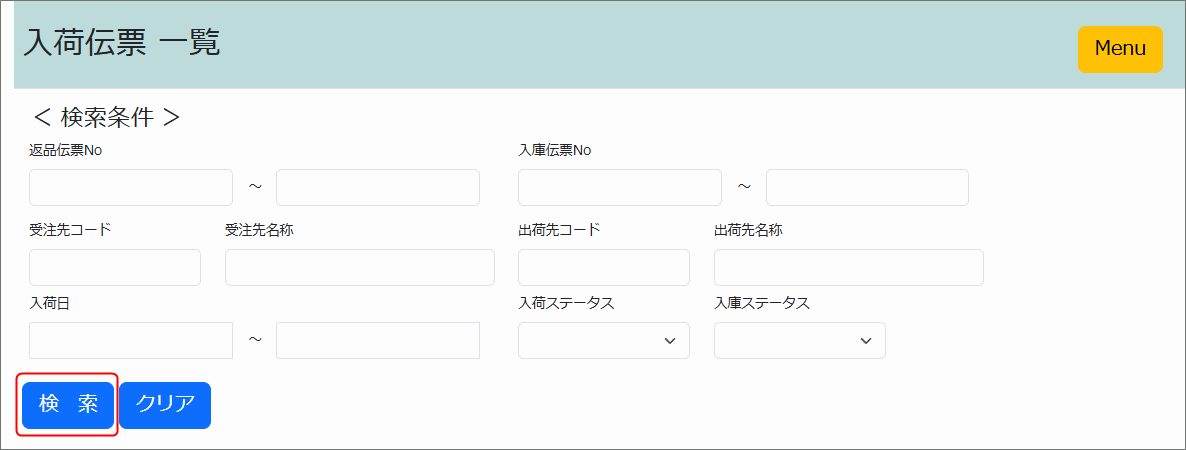The height and width of the screenshot is (450, 1186).
Task: Select the 返品伝票No end field
Action: coord(378,188)
